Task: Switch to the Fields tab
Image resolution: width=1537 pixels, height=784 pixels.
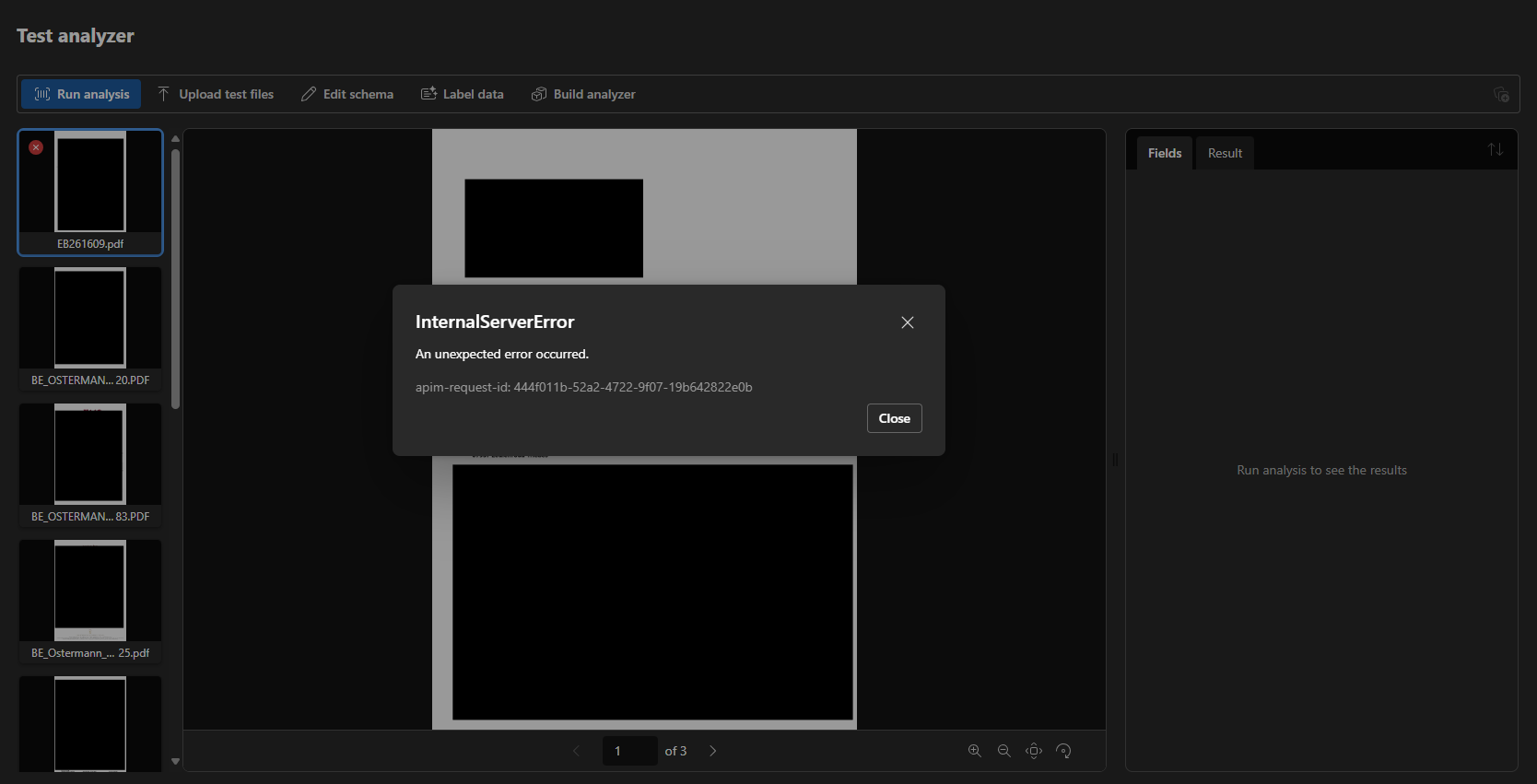Action: click(1165, 153)
